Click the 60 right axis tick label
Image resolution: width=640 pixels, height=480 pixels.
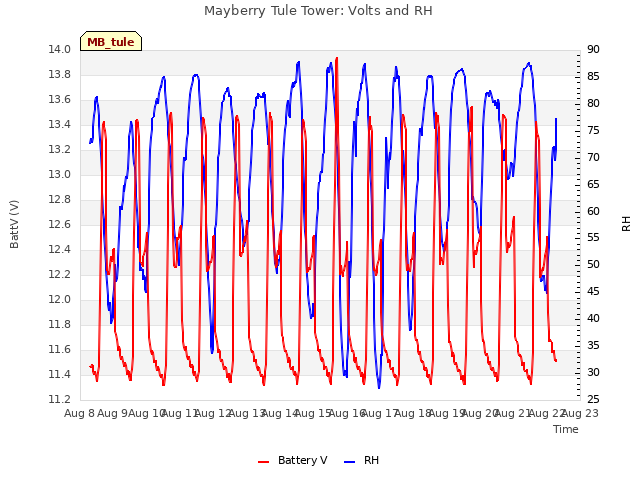pyautogui.click(x=593, y=211)
